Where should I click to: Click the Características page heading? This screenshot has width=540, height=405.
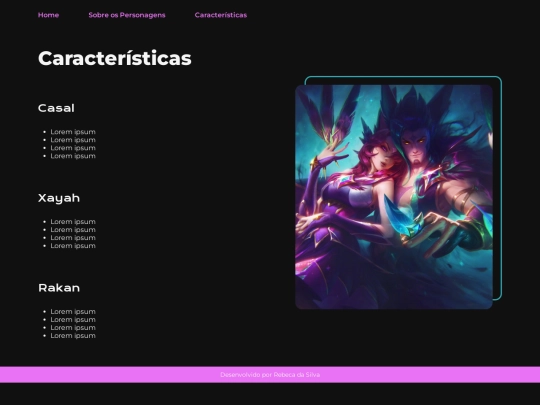[x=115, y=58]
